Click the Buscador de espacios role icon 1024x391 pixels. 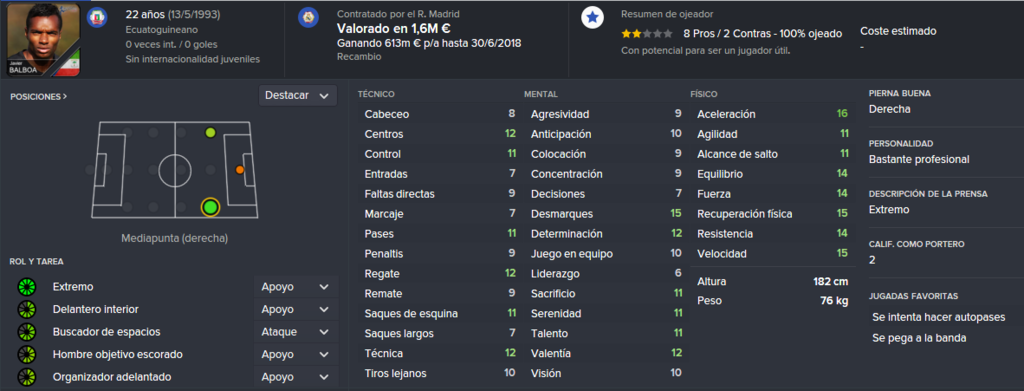click(x=27, y=332)
